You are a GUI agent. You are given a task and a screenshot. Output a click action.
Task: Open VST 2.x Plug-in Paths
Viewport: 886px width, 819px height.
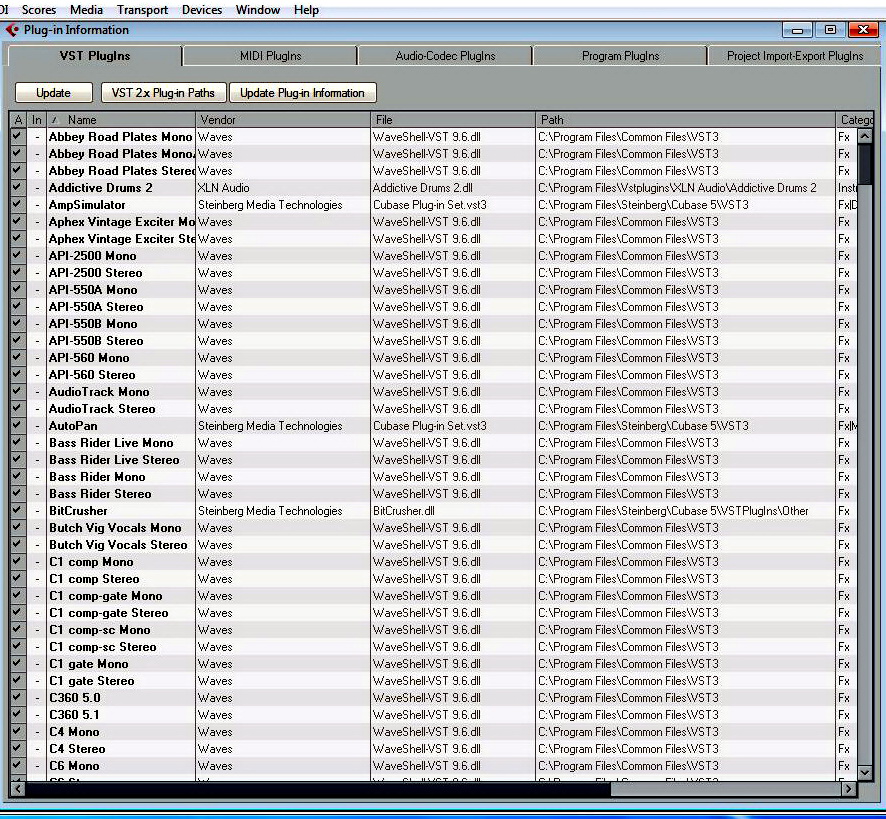point(163,93)
